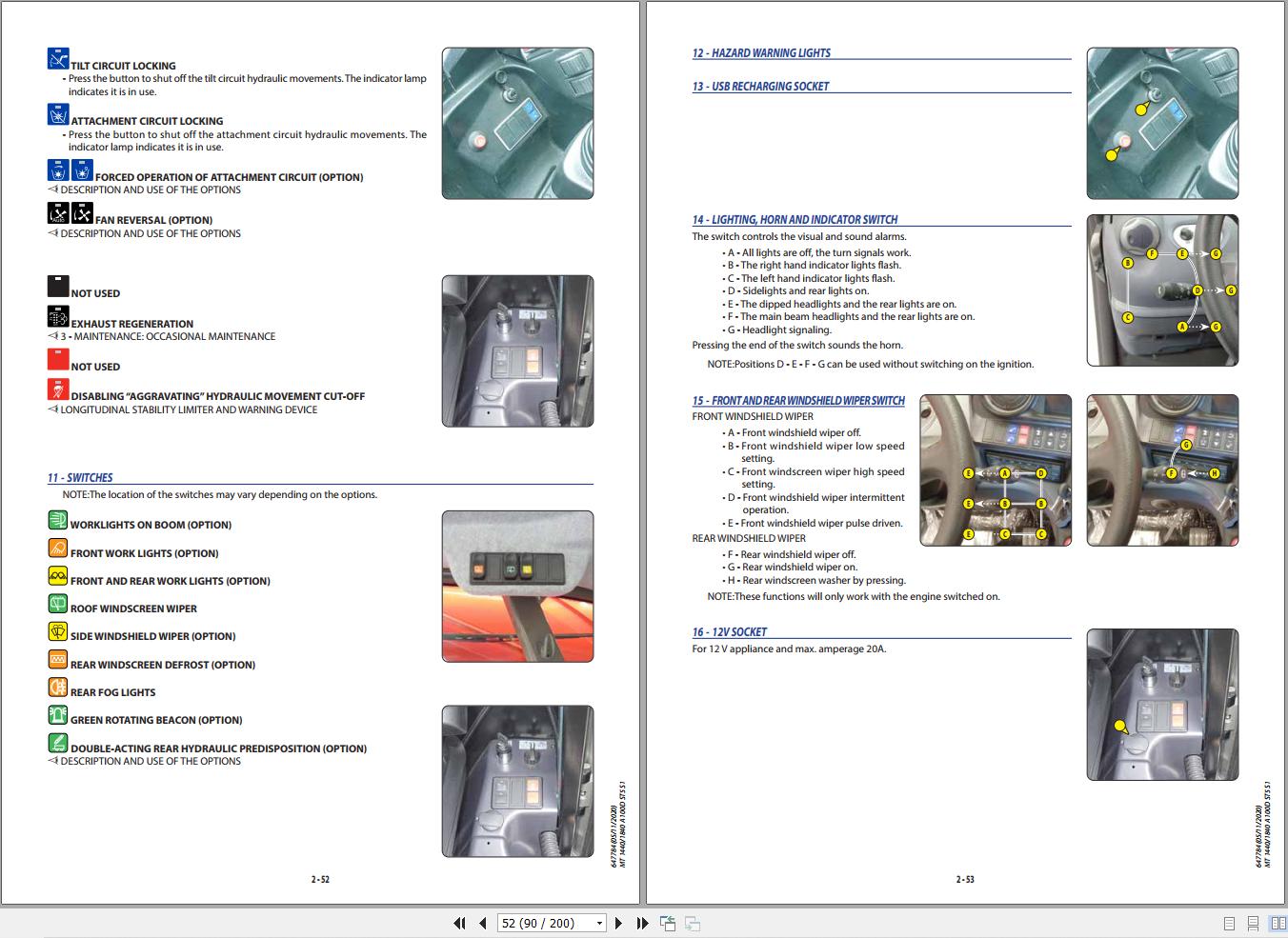Click the tilt circuit locking console photo
1288x938 pixels.
[517, 124]
